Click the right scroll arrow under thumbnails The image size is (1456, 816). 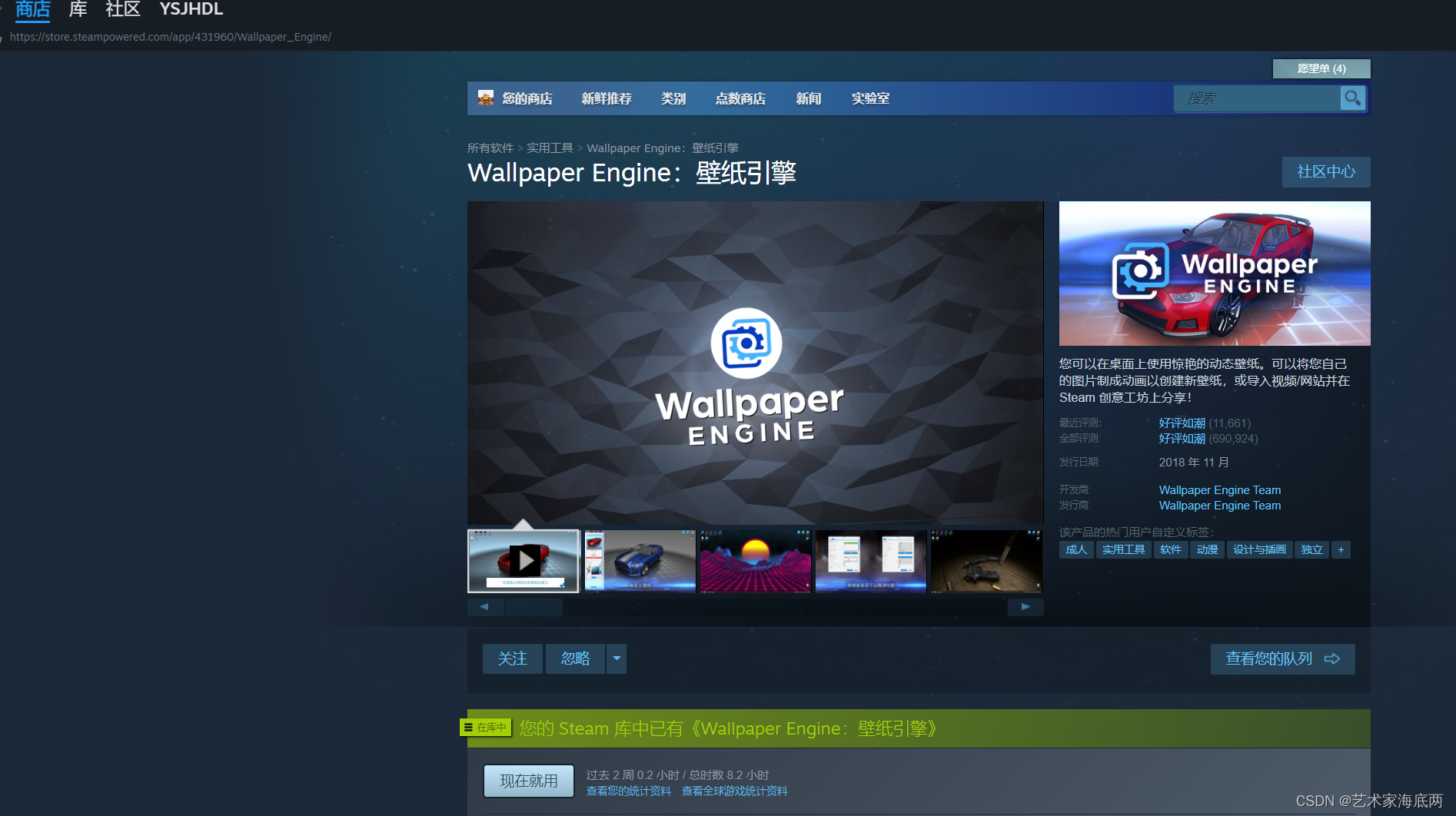point(1026,607)
